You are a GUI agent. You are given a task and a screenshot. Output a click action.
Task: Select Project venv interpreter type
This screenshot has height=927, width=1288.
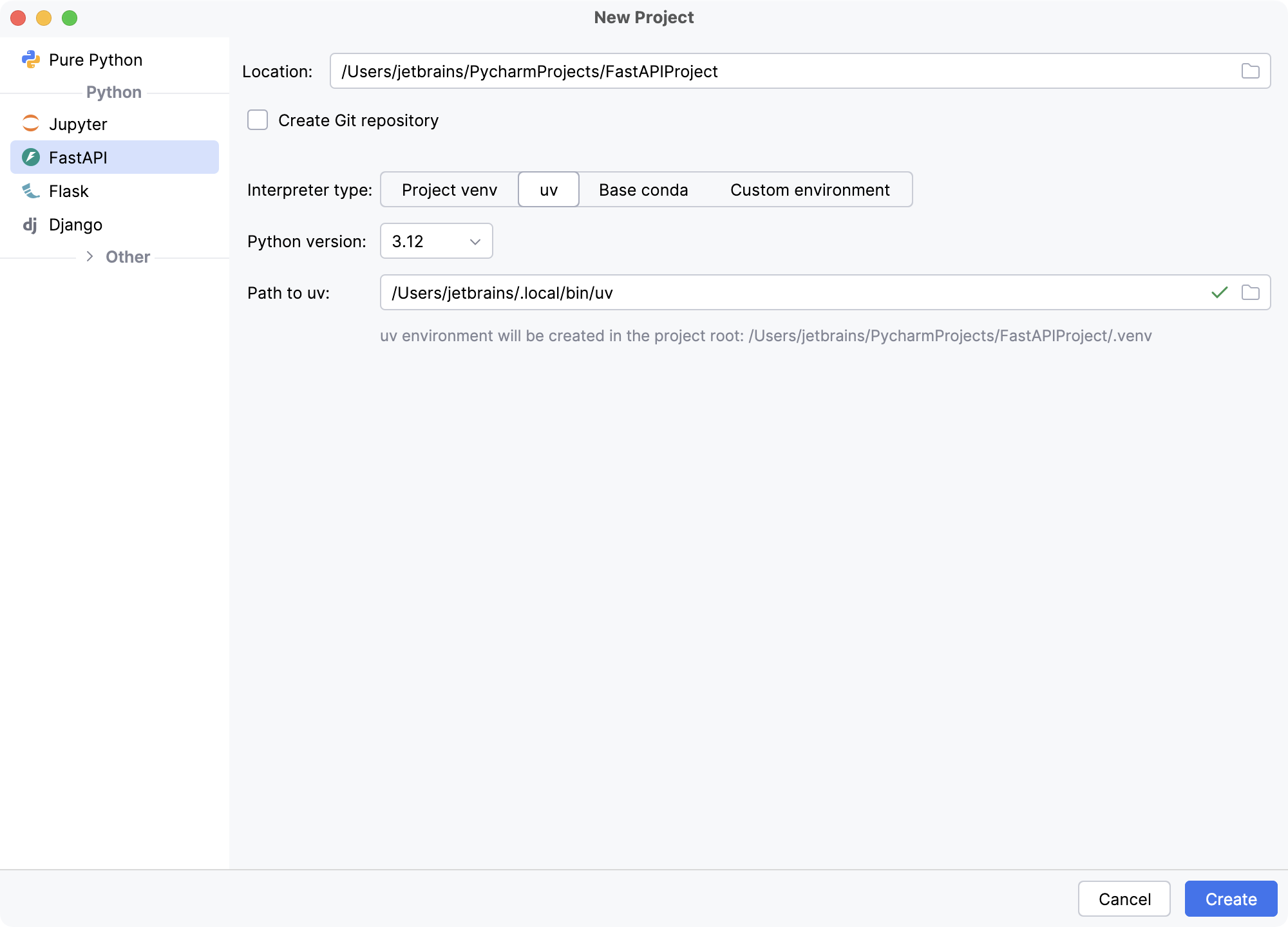(449, 189)
